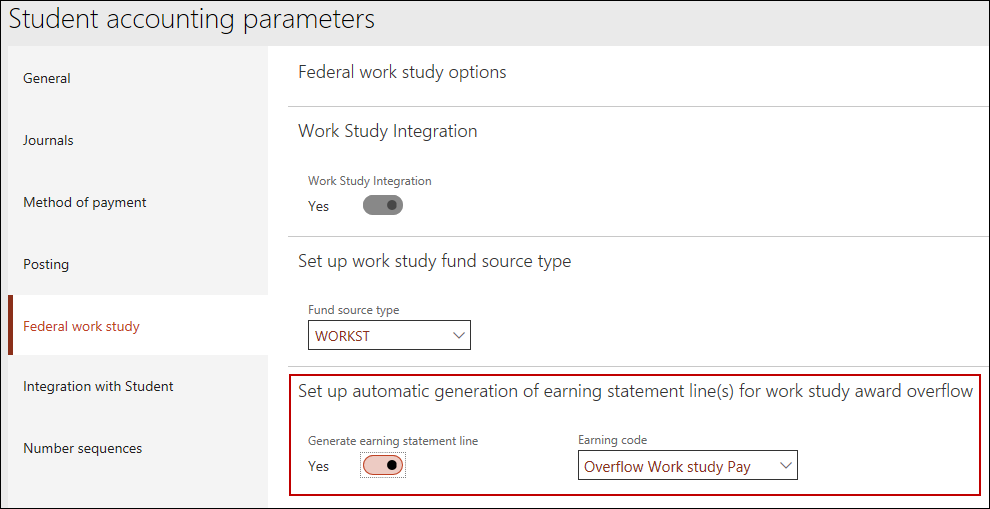Click the Overflow Work study Pay field

click(672, 466)
